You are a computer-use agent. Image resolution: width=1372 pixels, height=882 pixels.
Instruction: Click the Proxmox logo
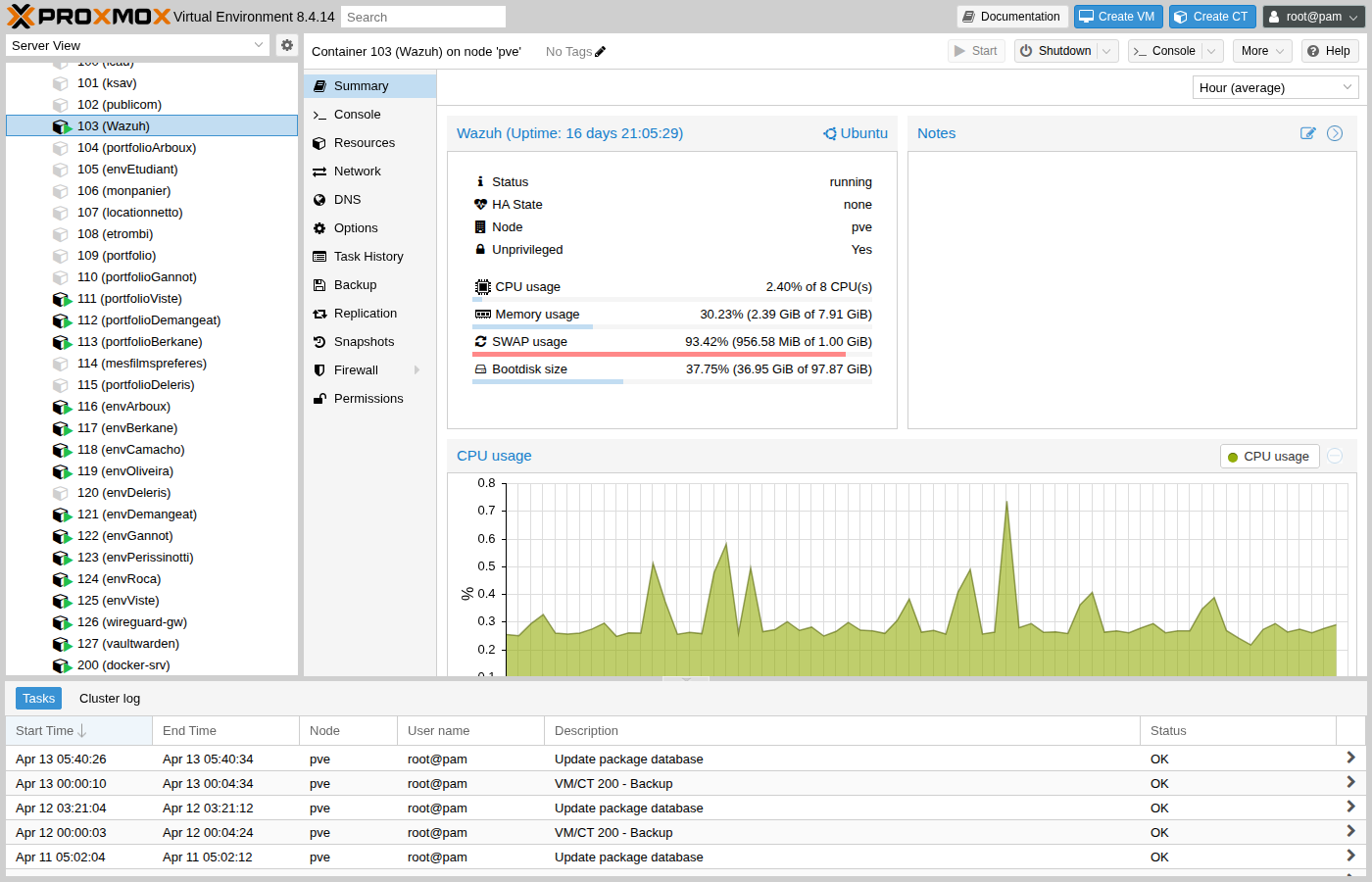[89, 17]
